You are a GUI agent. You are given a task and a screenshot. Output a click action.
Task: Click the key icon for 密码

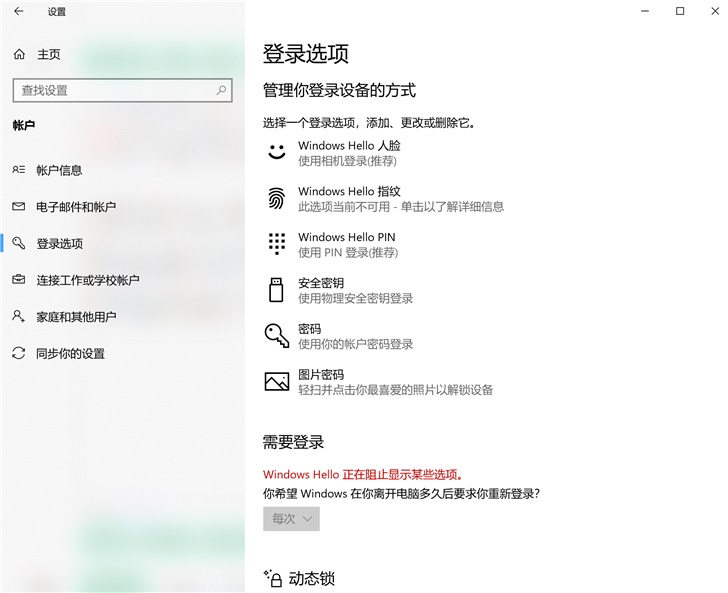[277, 336]
